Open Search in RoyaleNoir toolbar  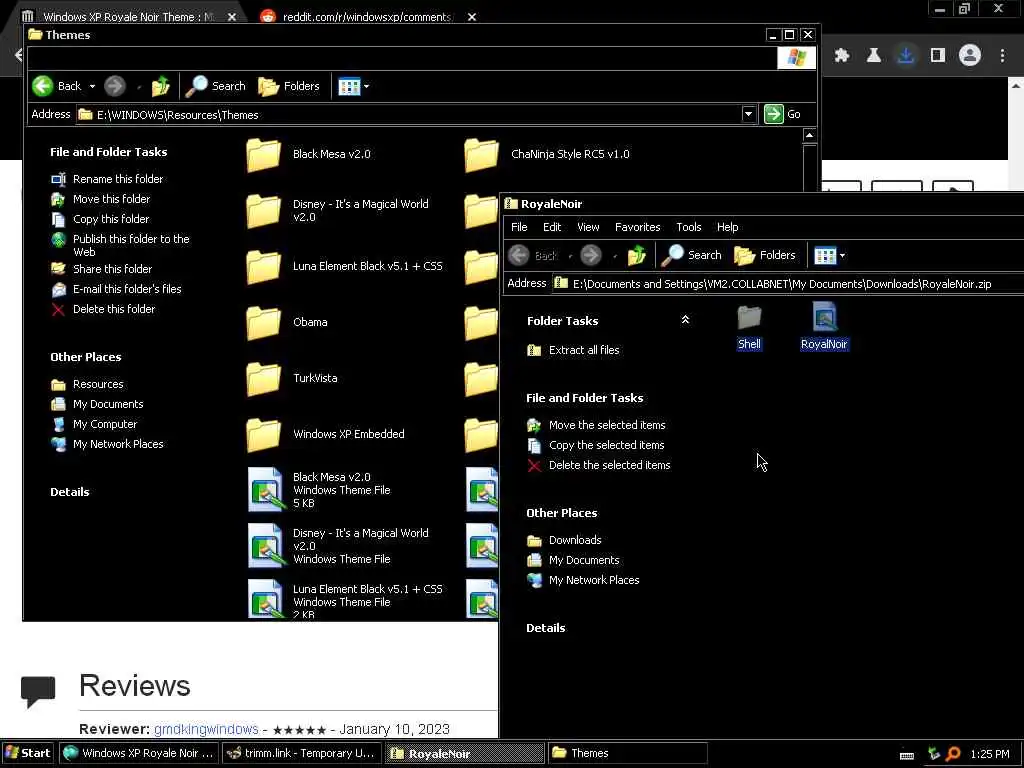pyautogui.click(x=692, y=255)
